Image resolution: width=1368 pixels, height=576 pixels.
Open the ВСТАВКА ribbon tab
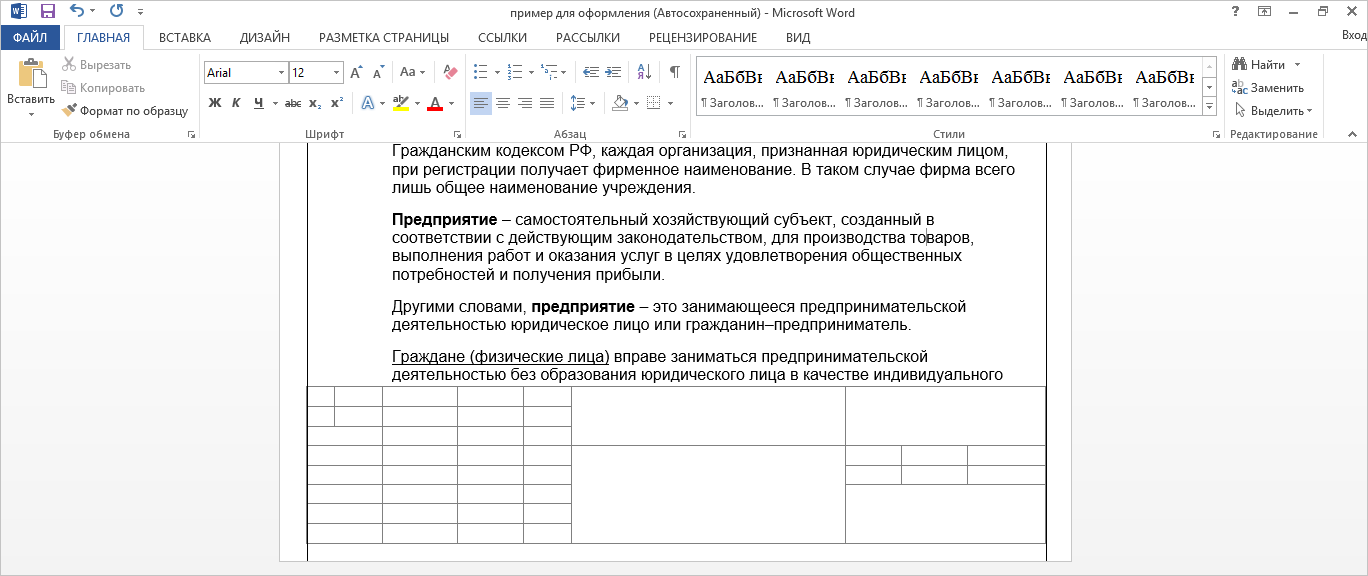click(185, 38)
